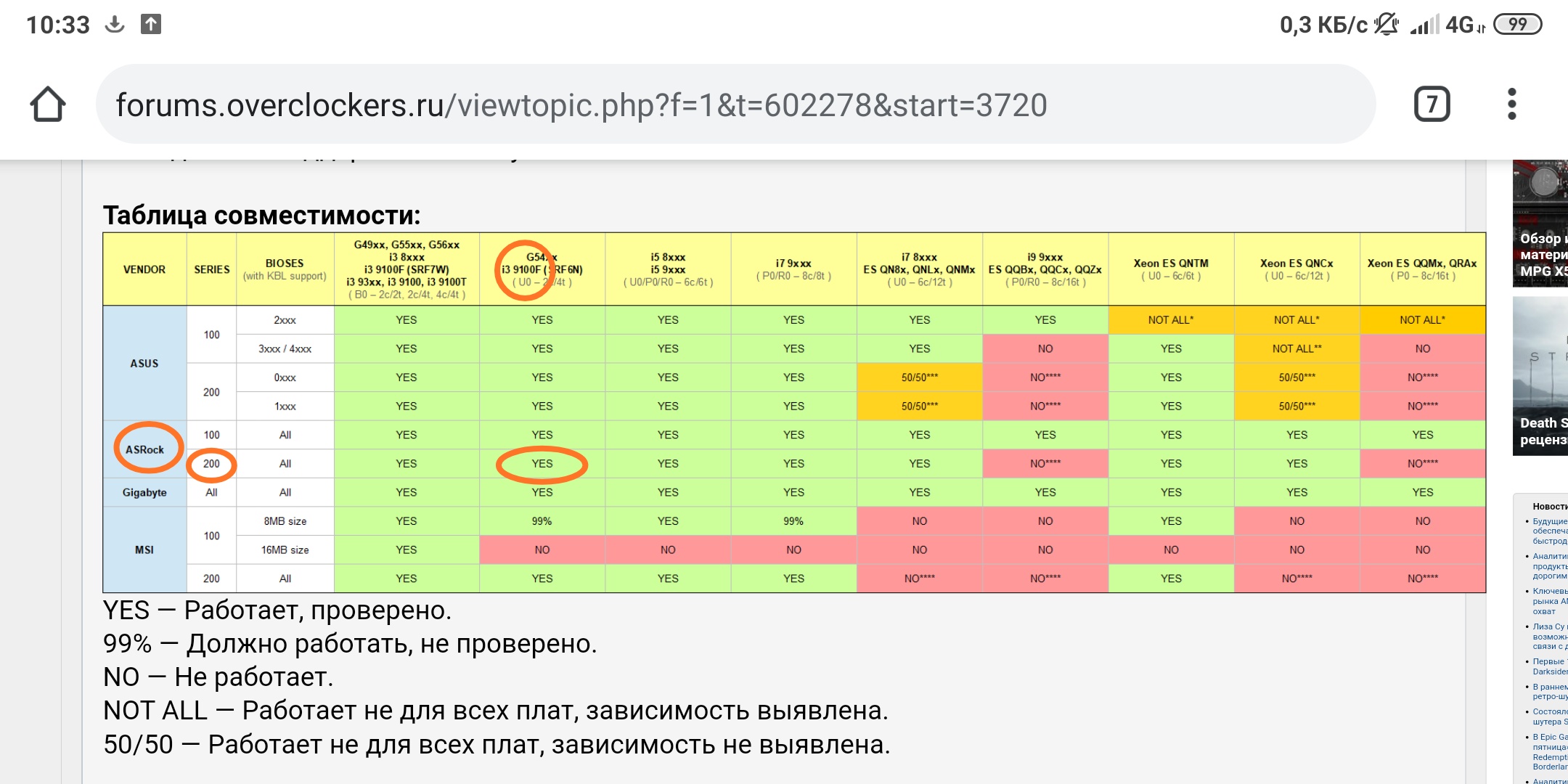Tap the muted bell status icon
Screen dimensions: 1568x784
click(1386, 25)
